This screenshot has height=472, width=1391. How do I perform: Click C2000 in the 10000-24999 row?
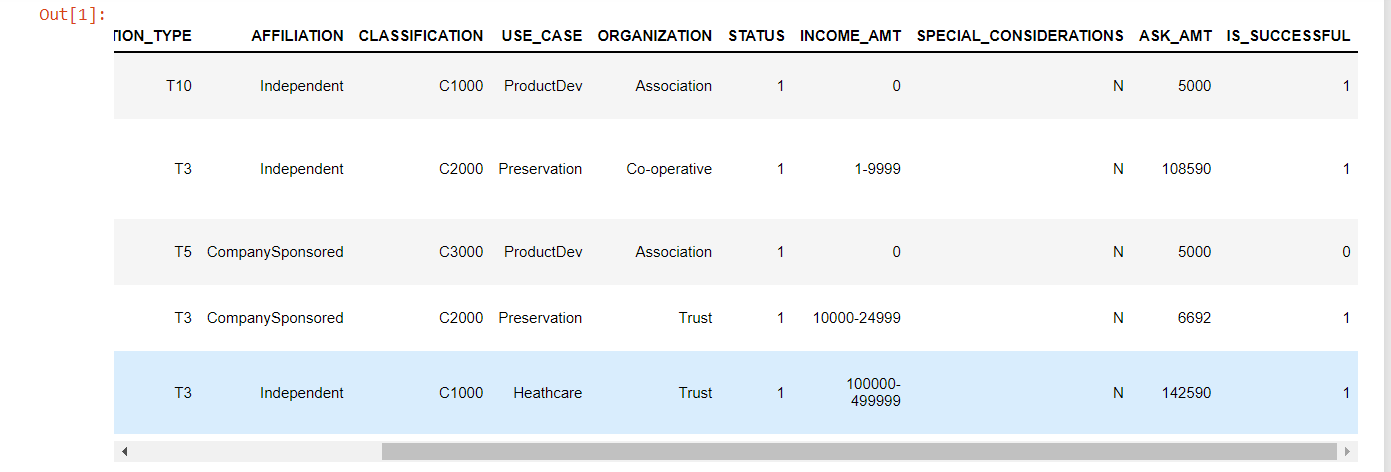point(461,318)
